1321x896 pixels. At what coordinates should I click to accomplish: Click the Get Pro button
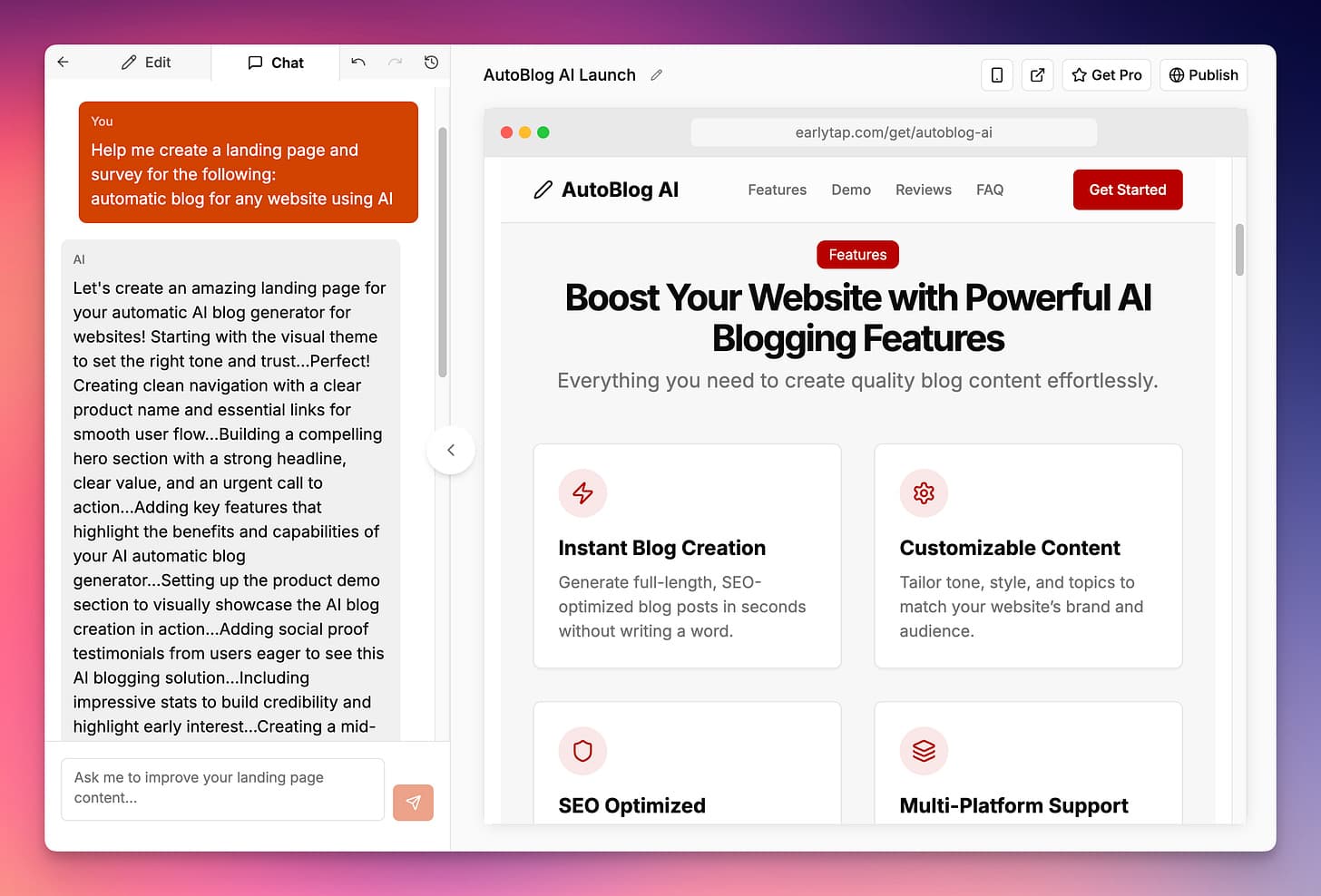click(1106, 75)
